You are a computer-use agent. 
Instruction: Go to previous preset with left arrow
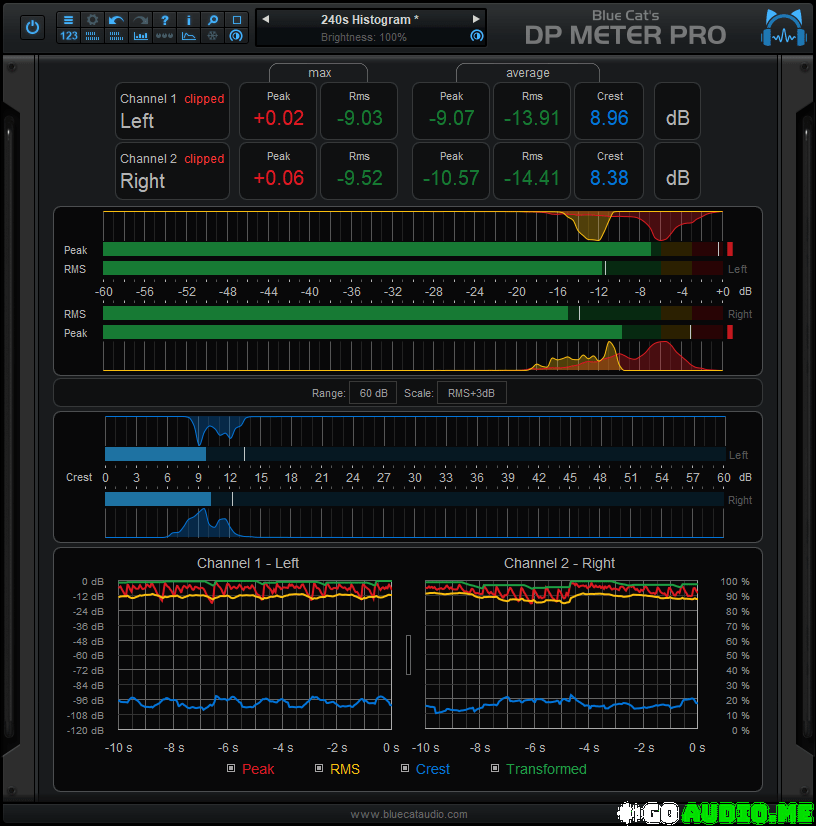tap(266, 19)
